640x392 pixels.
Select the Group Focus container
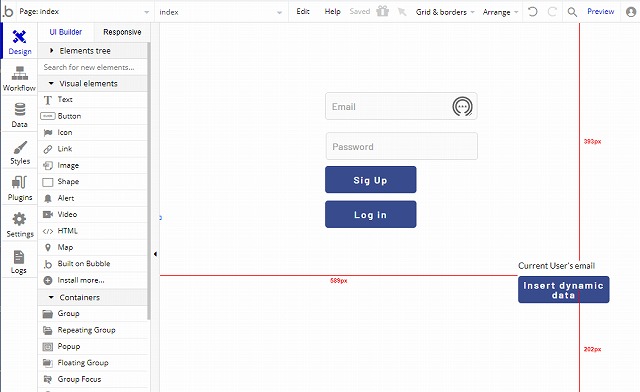point(93,379)
